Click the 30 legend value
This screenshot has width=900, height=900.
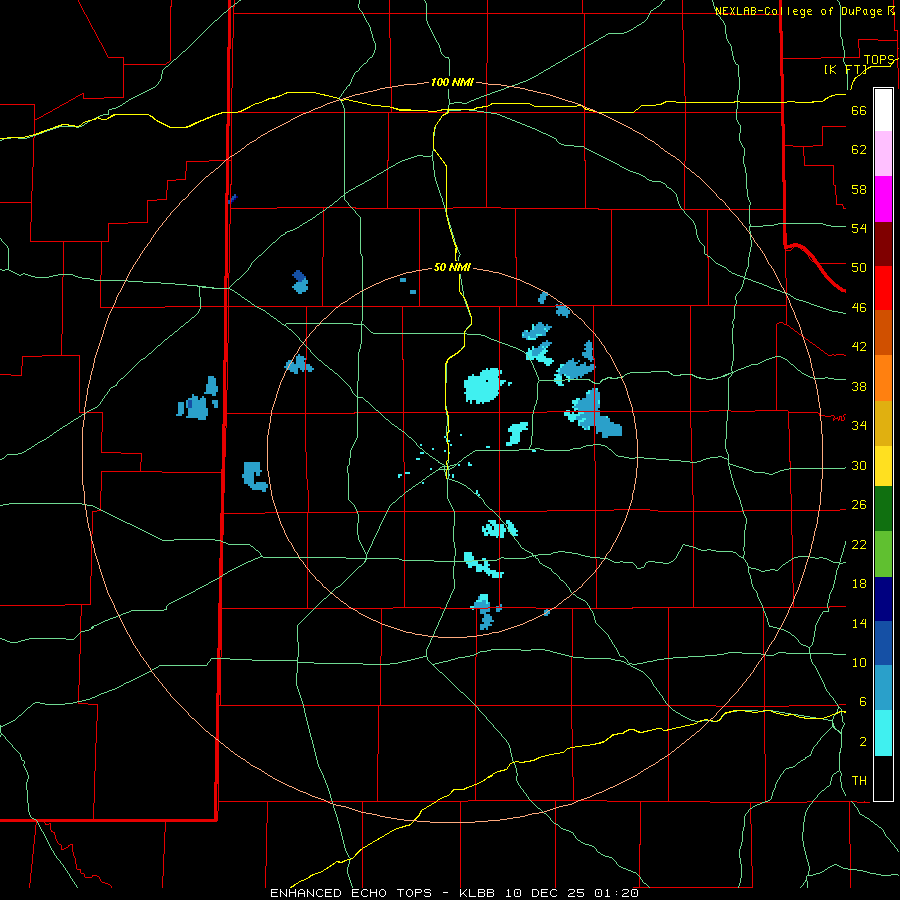coord(859,465)
